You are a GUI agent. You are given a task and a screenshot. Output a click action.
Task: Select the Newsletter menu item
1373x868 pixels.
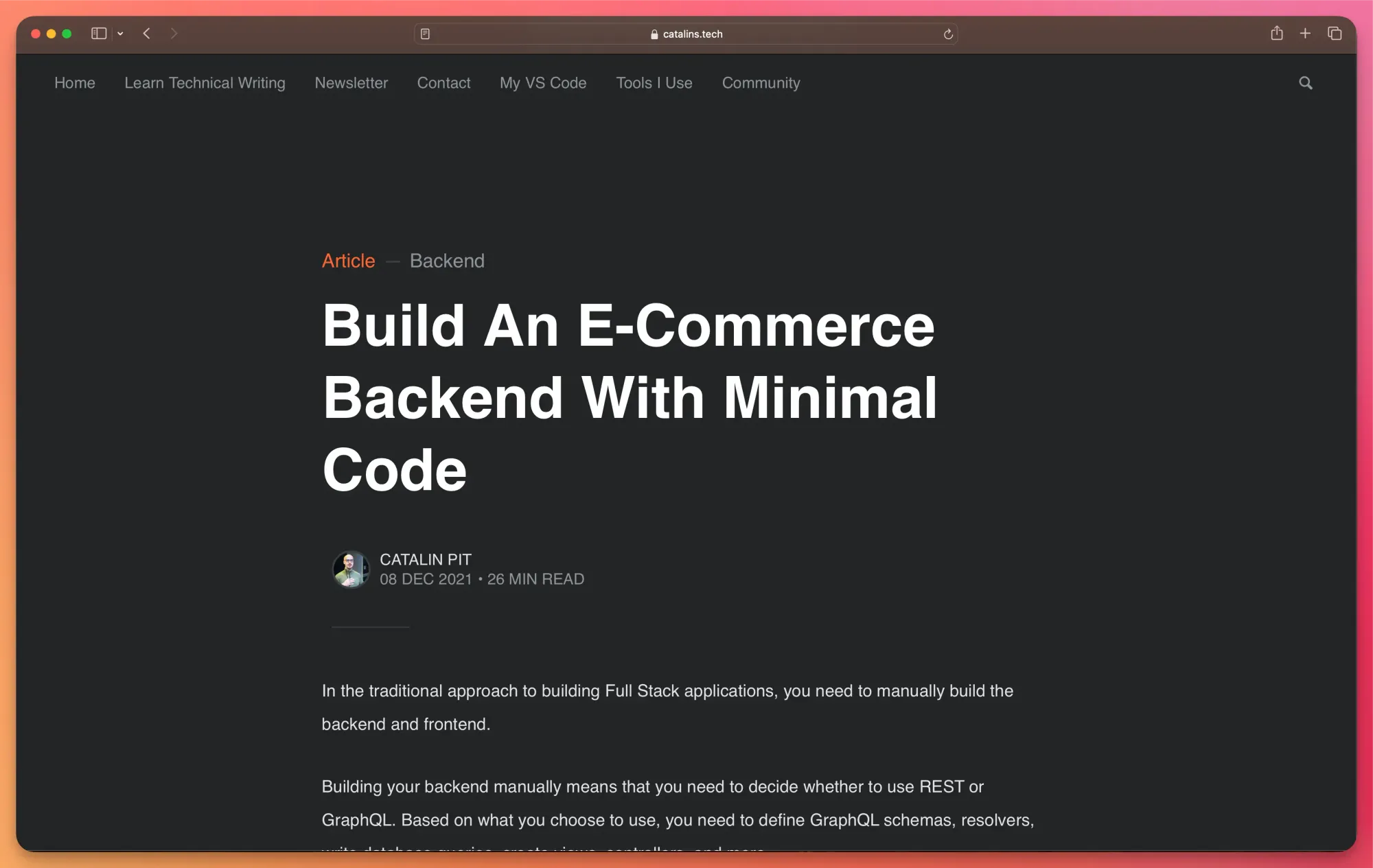point(352,83)
